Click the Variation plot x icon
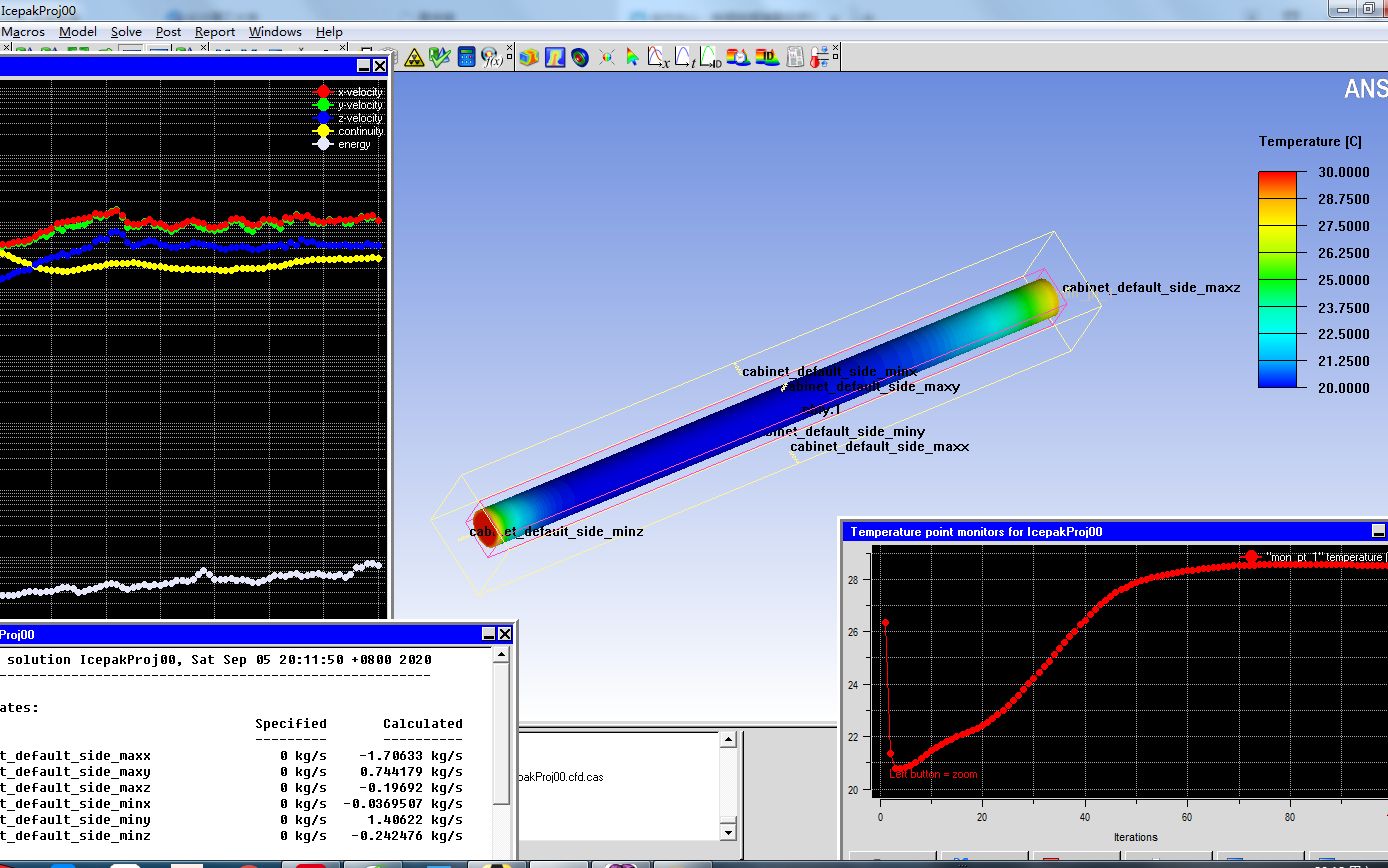Viewport: 1388px width, 868px height. click(x=658, y=57)
